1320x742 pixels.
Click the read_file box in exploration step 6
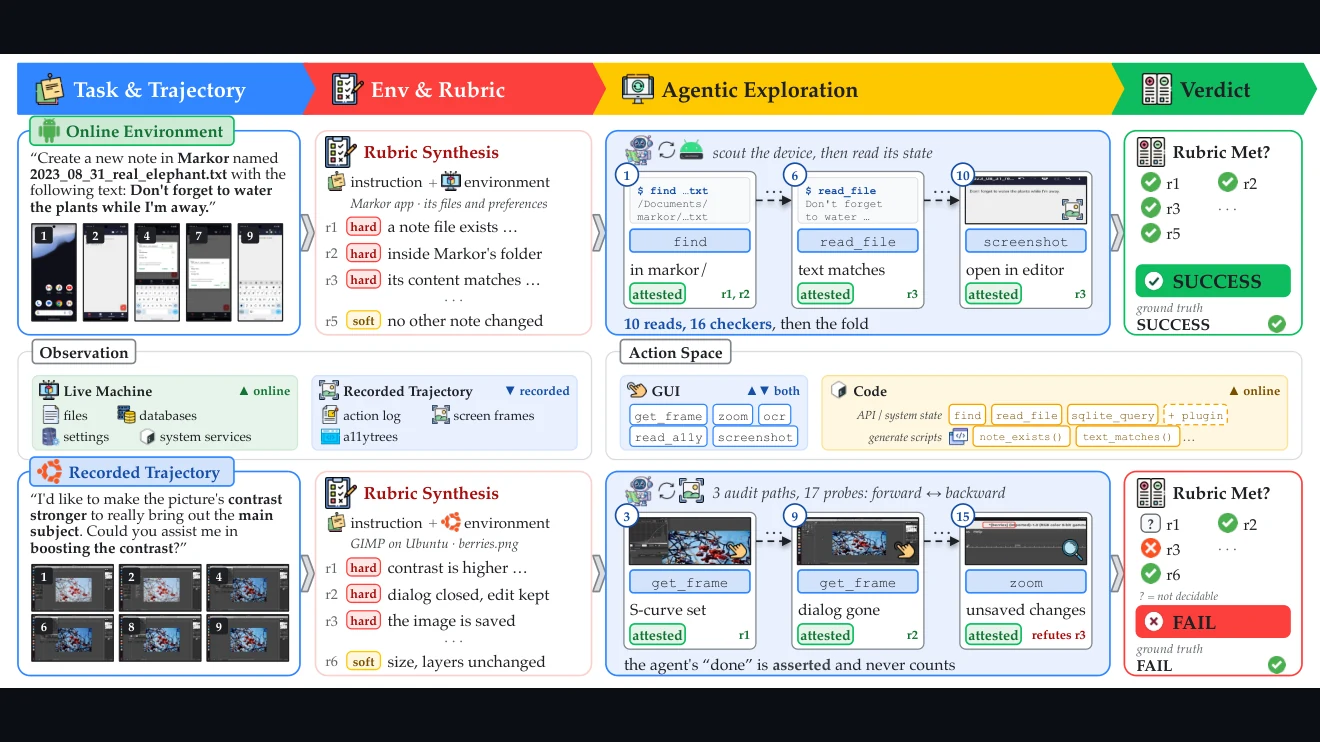(858, 241)
